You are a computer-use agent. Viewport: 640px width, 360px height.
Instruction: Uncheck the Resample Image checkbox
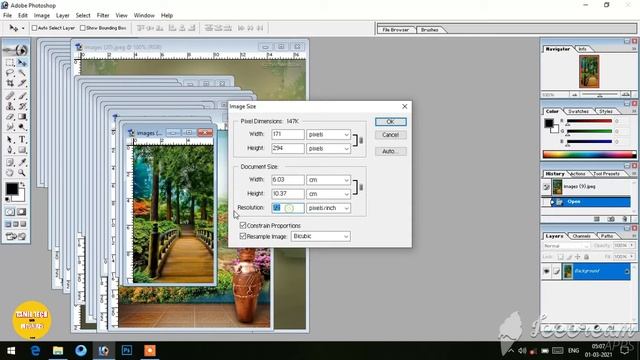coord(243,236)
